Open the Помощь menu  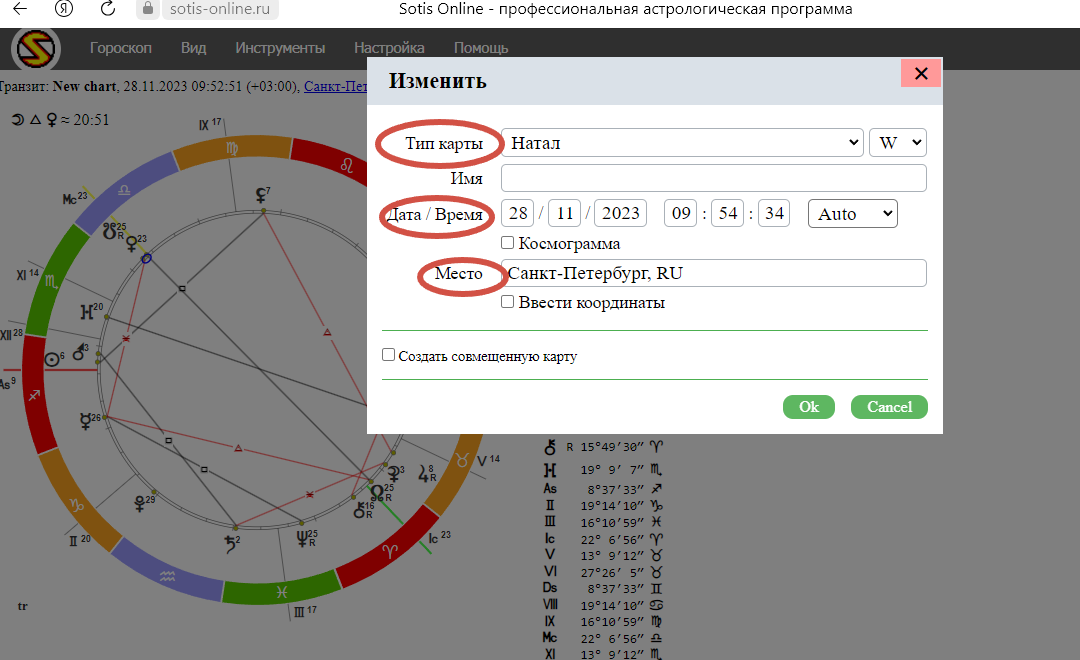click(481, 48)
